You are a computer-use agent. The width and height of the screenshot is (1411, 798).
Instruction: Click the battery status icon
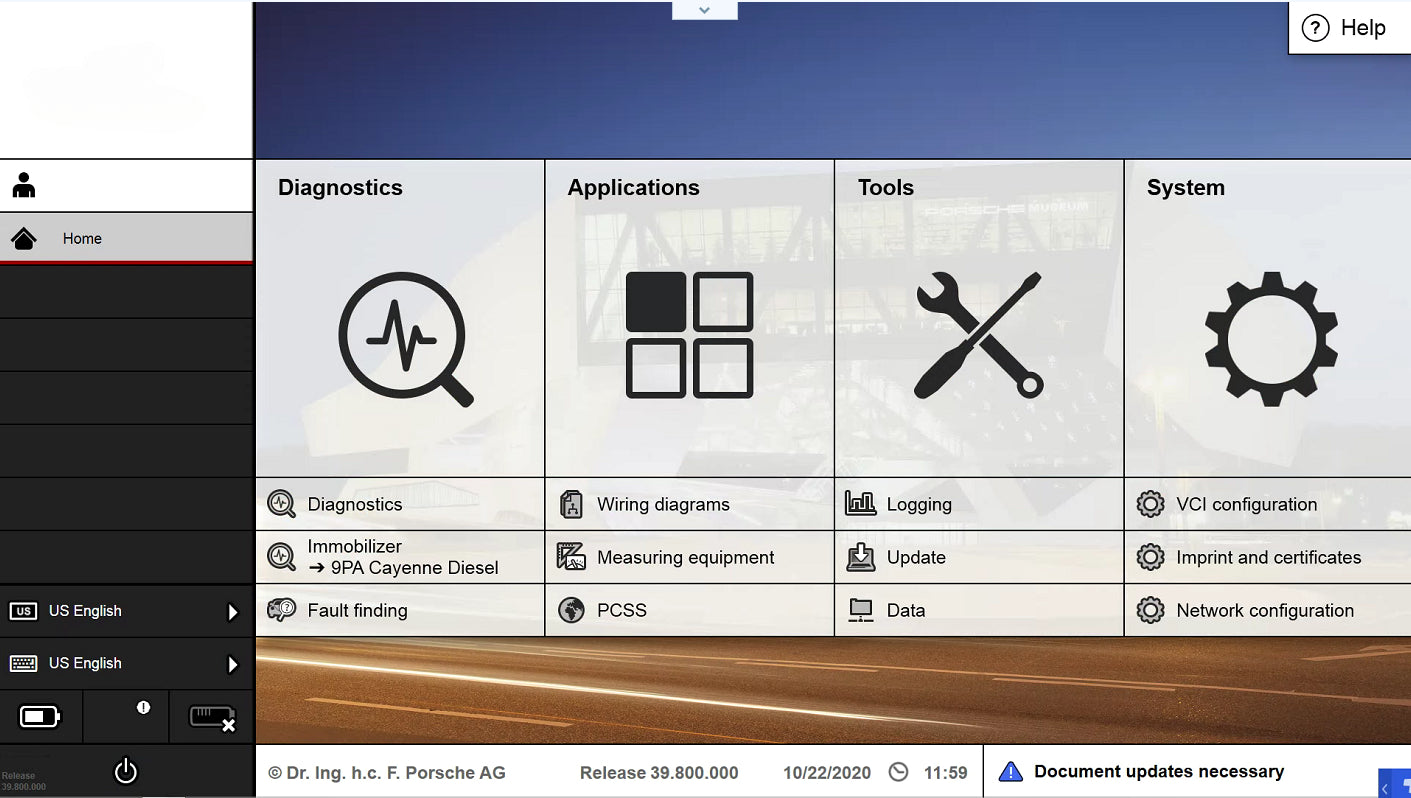click(38, 716)
